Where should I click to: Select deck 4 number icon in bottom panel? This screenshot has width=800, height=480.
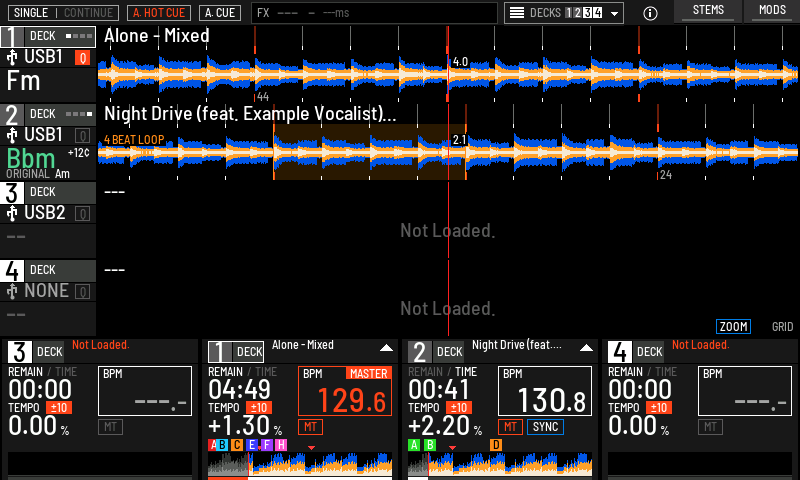click(x=619, y=352)
